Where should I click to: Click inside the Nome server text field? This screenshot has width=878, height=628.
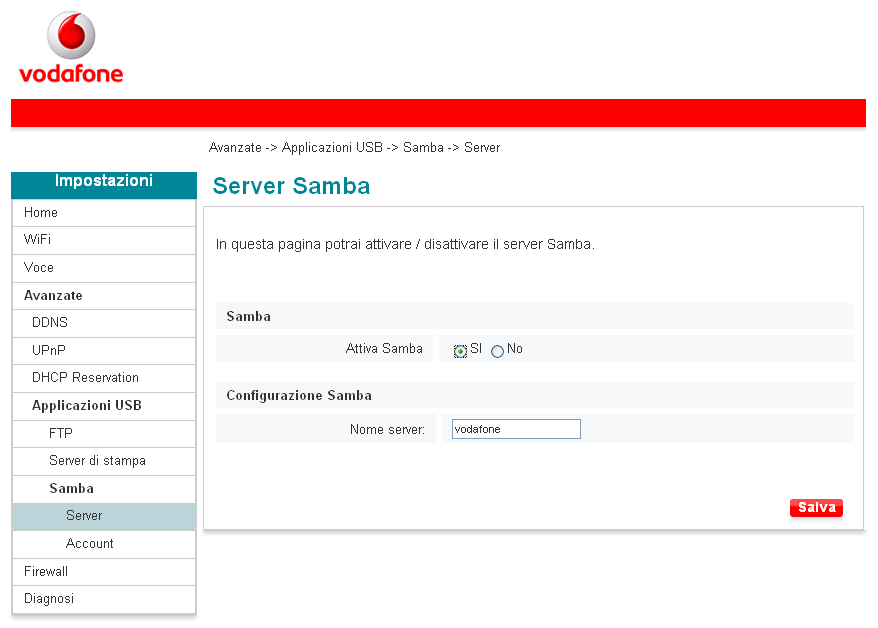(515, 428)
